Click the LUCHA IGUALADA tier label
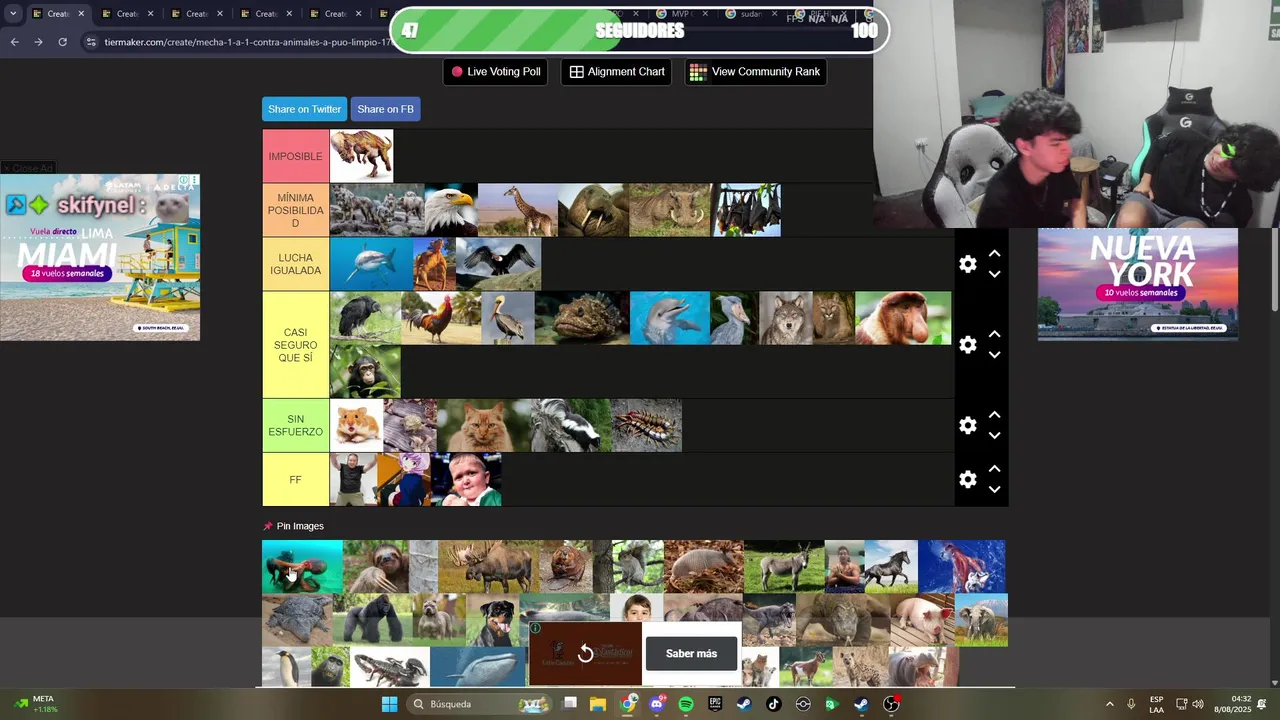The height and width of the screenshot is (720, 1280). point(295,264)
